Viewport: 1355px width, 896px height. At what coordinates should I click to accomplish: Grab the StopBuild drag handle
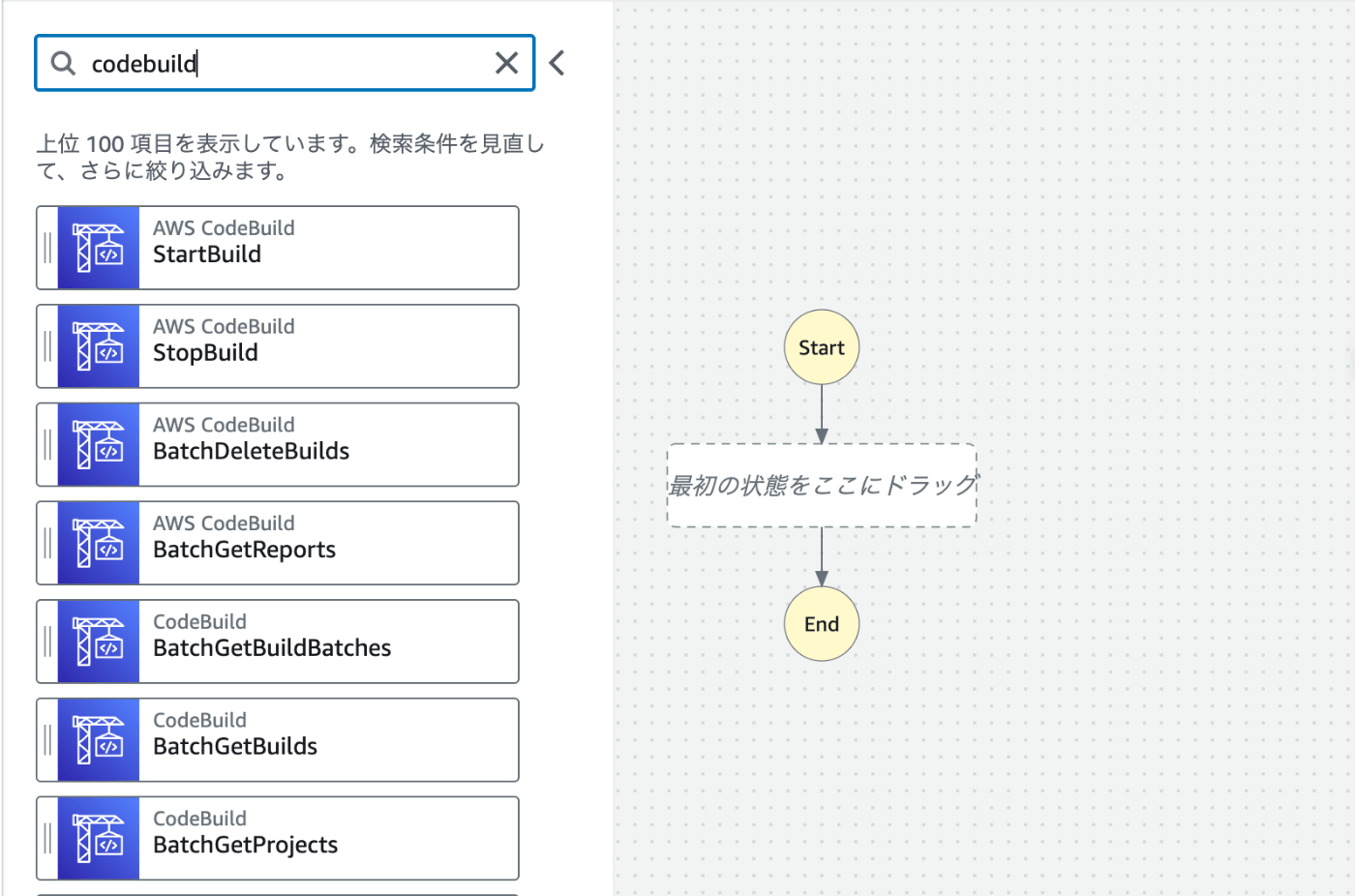pyautogui.click(x=47, y=346)
